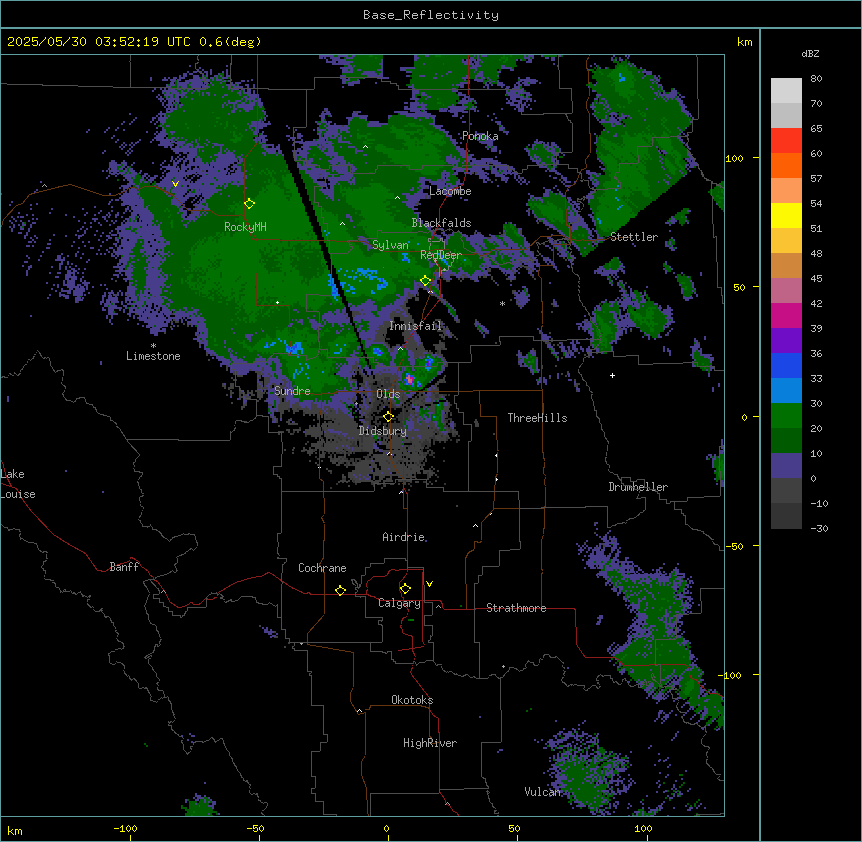The image size is (862, 842).
Task: Select the Drumheller town label
Action: tap(638, 487)
